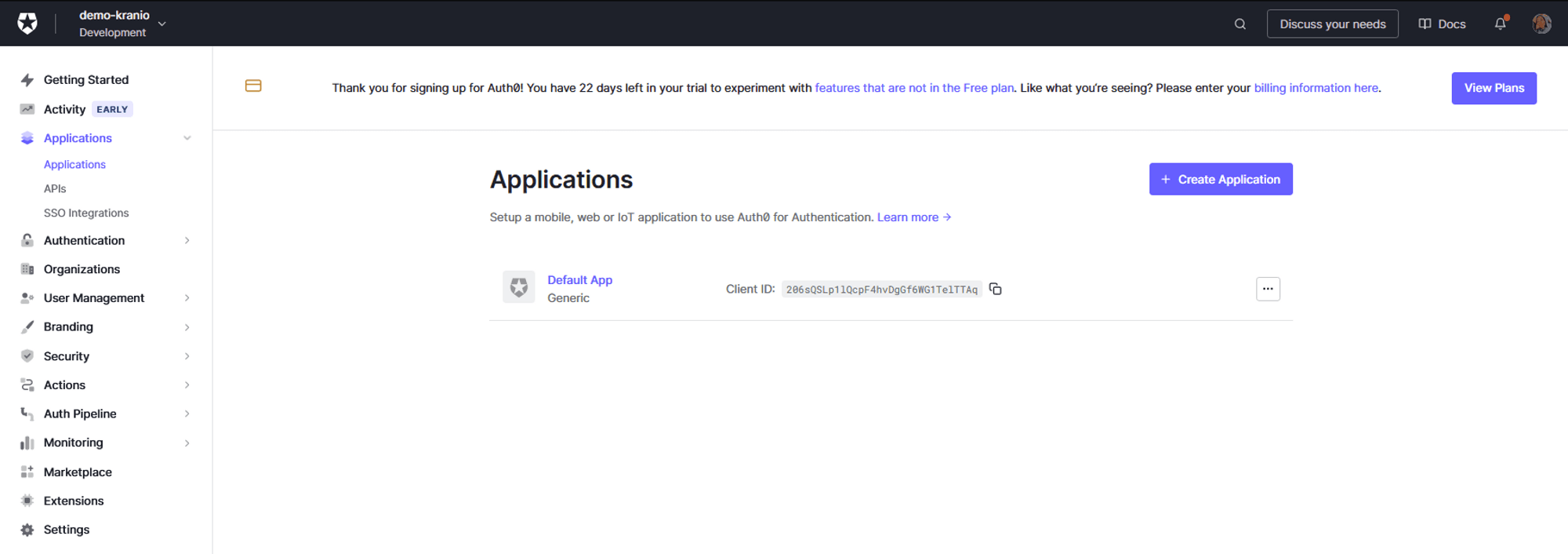This screenshot has height=554, width=1568.
Task: Open the search magnifier icon
Action: click(1240, 24)
